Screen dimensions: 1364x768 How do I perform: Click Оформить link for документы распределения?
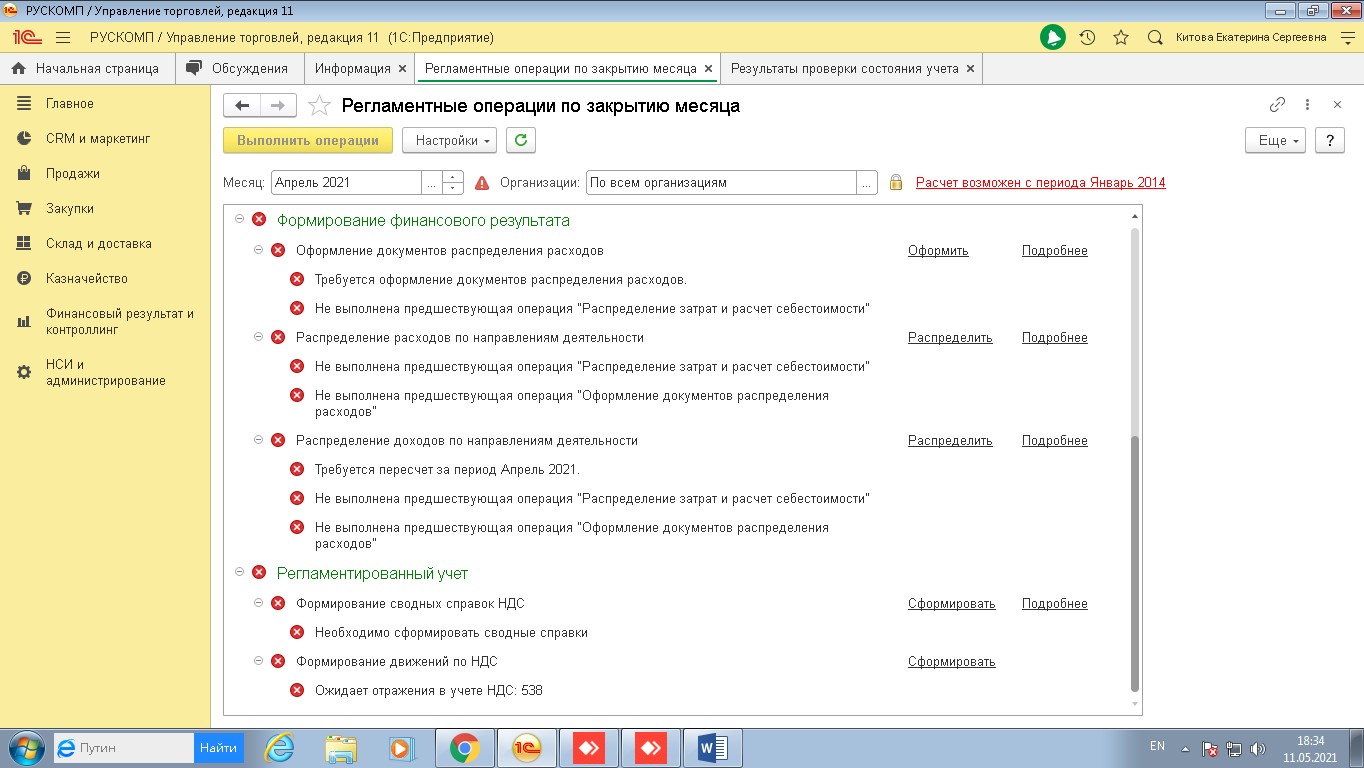(938, 251)
